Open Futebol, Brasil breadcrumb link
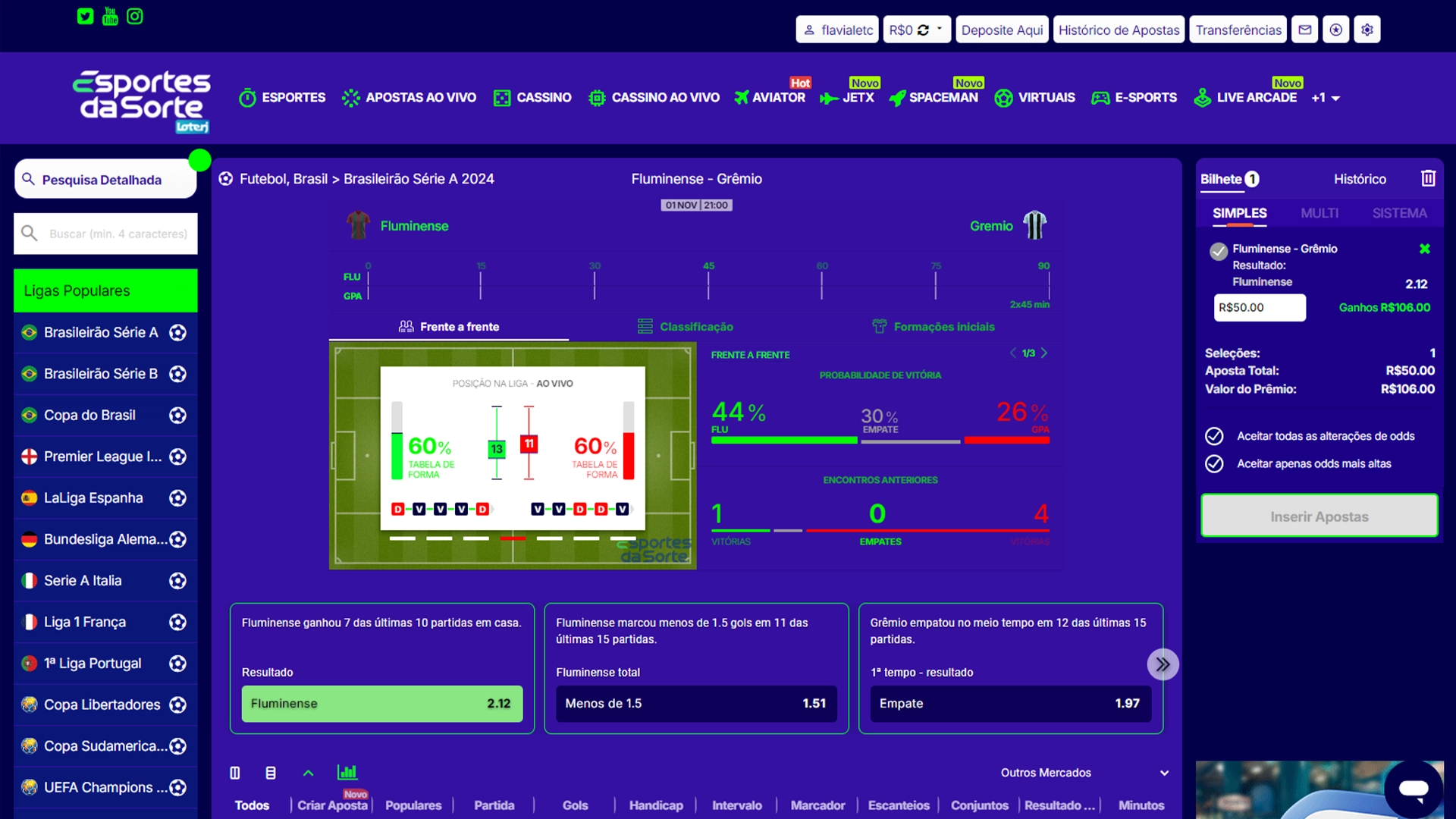1456x819 pixels. (284, 179)
